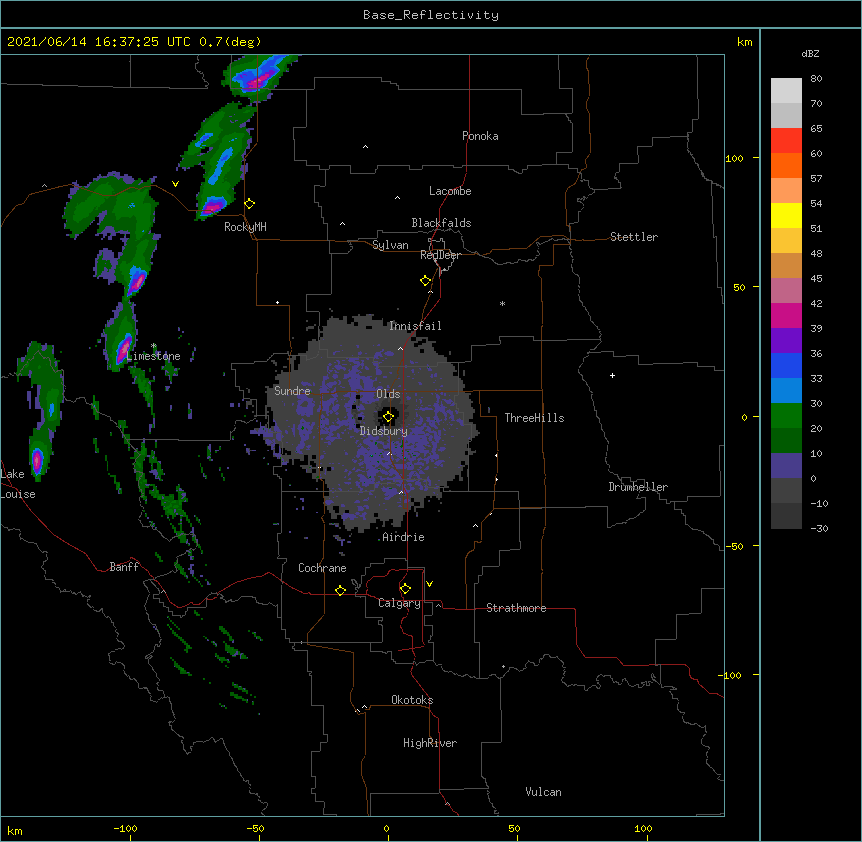The image size is (862, 842).
Task: Click the Sylvan town label
Action: click(x=390, y=245)
